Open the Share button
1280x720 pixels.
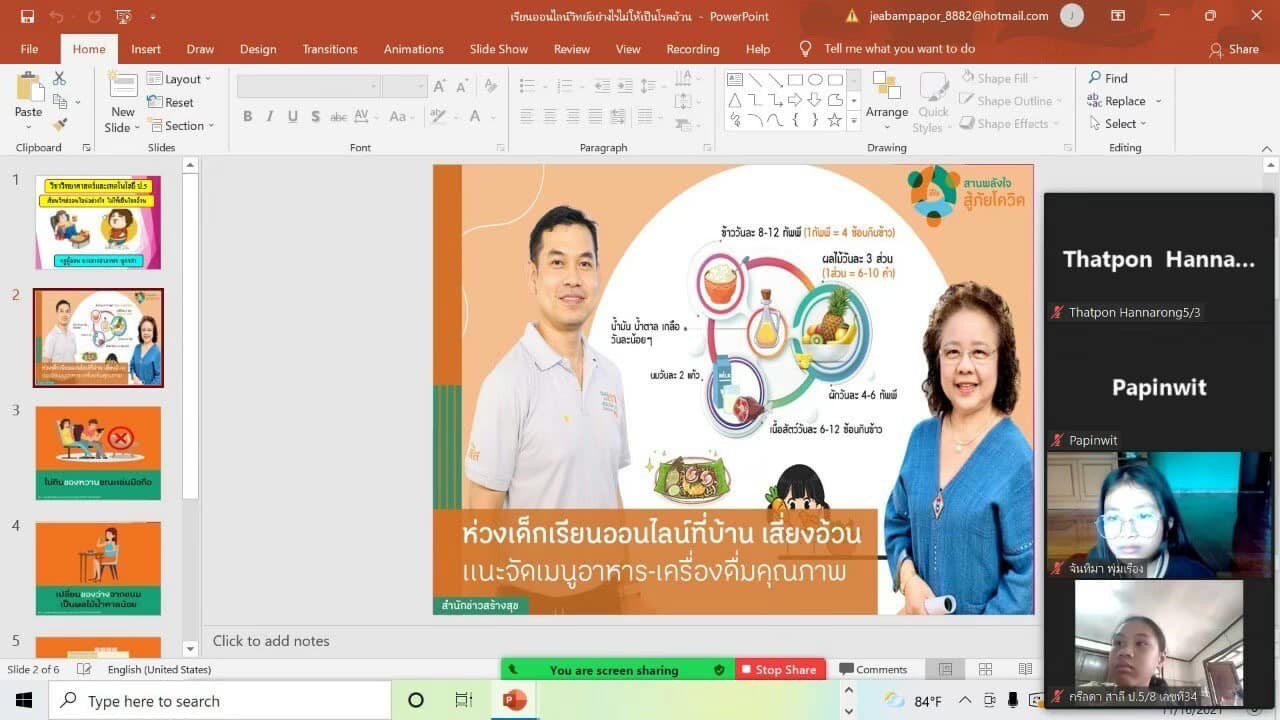(x=1234, y=49)
